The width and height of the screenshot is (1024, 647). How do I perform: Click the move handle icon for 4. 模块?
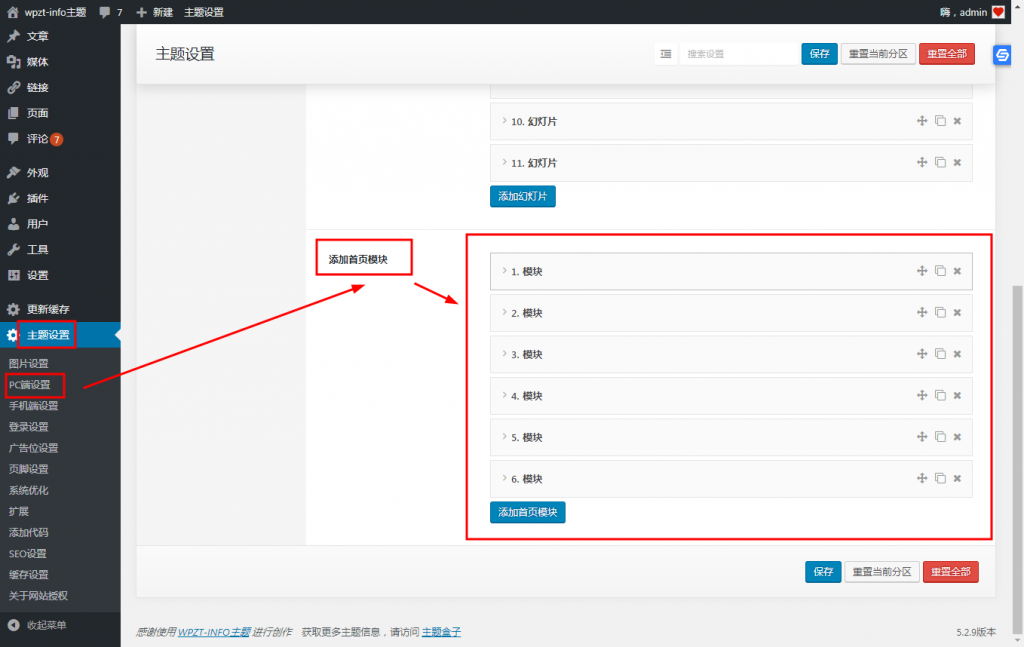pyautogui.click(x=921, y=395)
